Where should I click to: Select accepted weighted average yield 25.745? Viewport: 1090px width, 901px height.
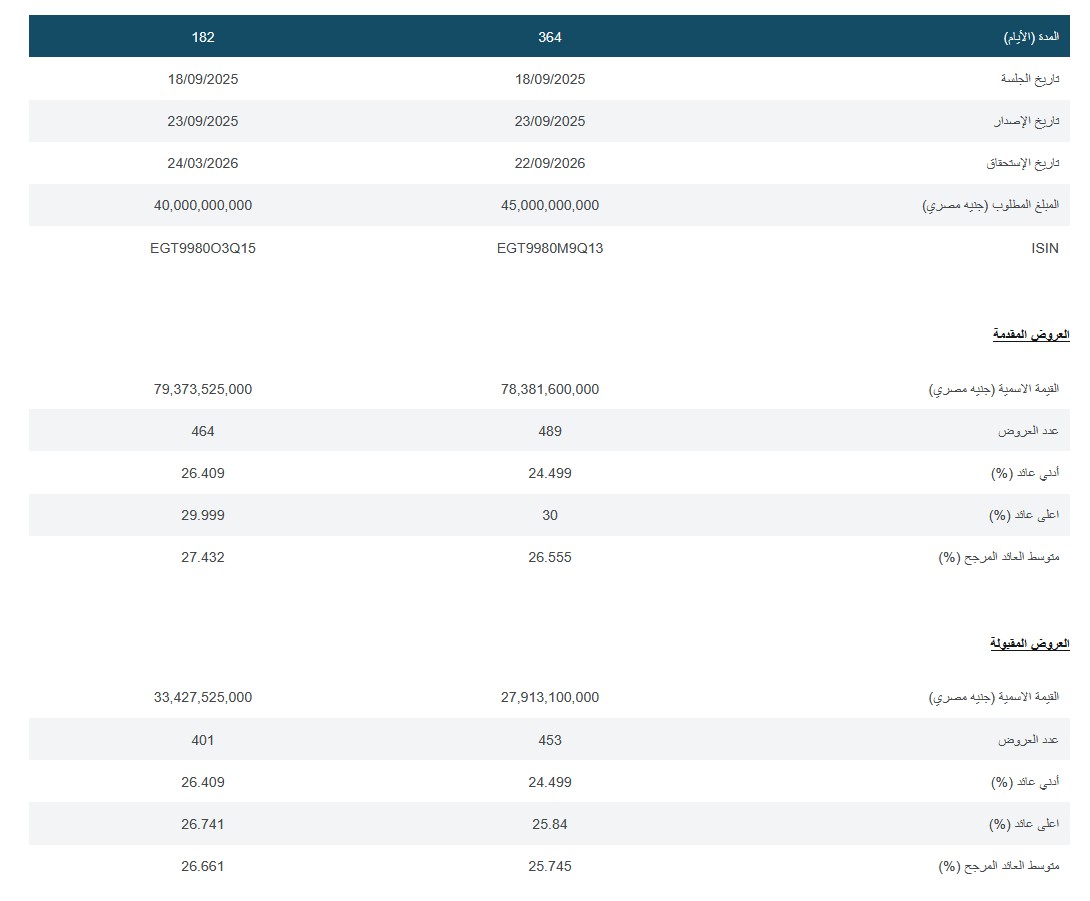point(550,867)
